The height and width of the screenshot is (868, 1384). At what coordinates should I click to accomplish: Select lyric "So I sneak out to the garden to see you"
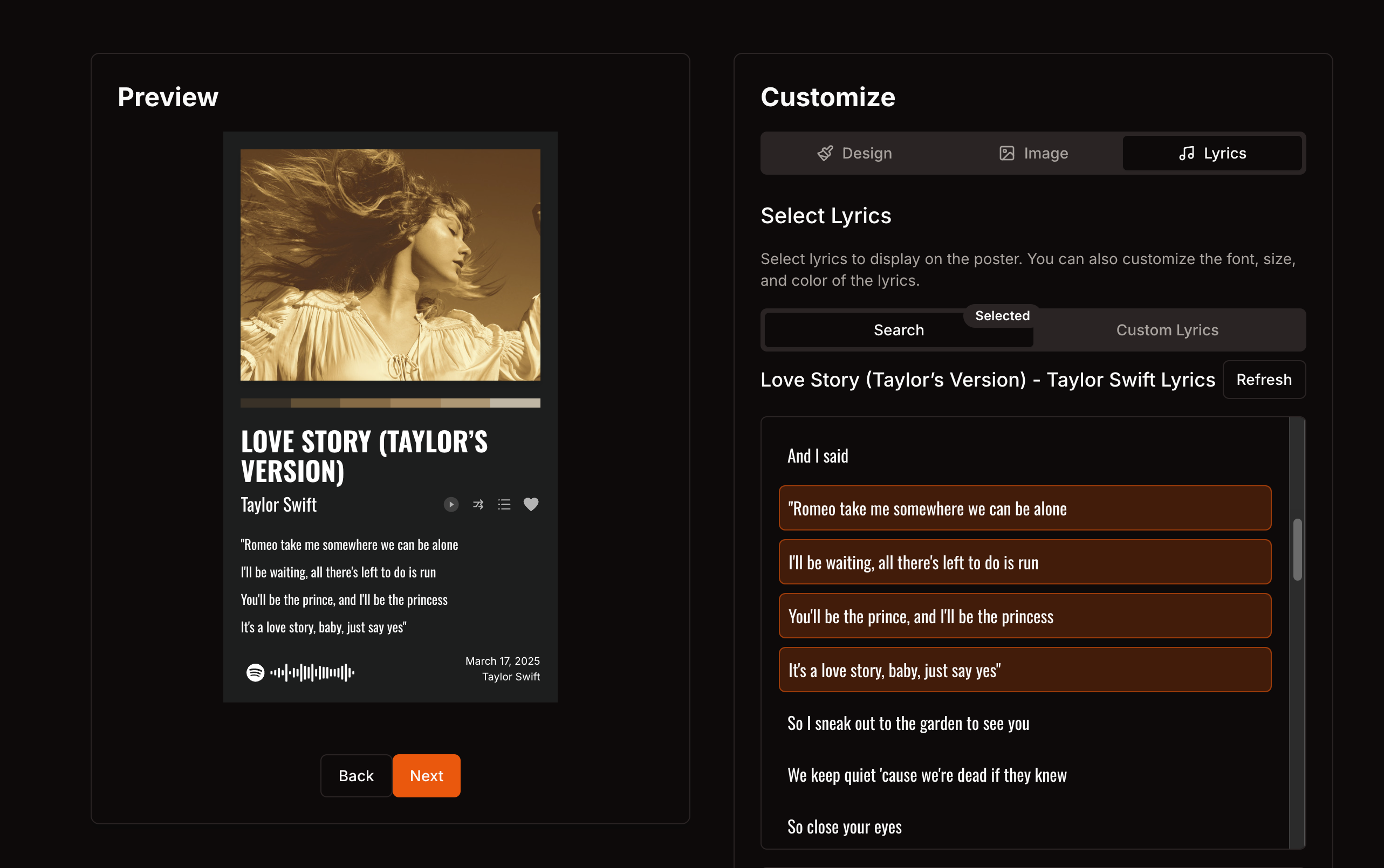point(1024,724)
